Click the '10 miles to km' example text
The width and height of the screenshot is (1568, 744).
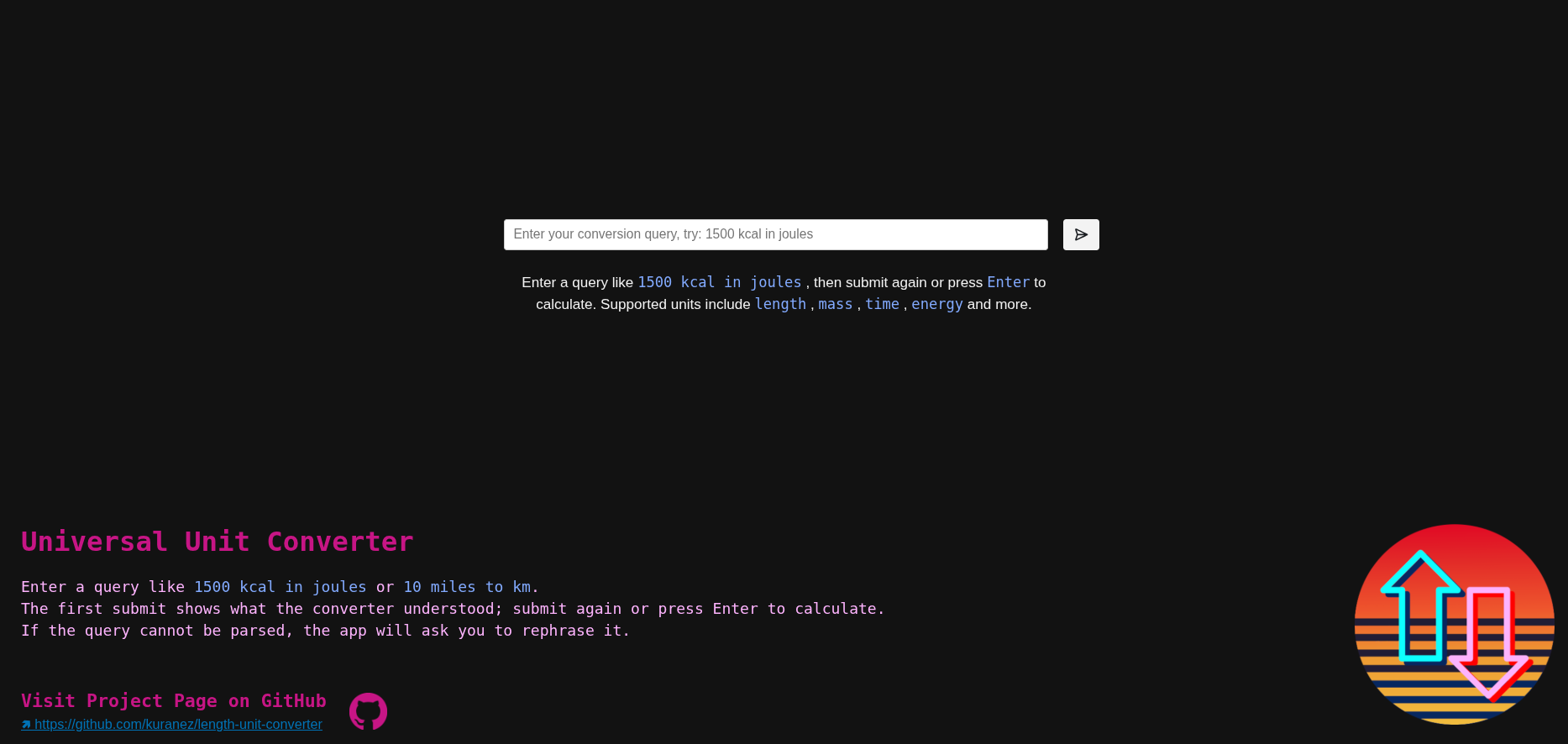pos(467,587)
